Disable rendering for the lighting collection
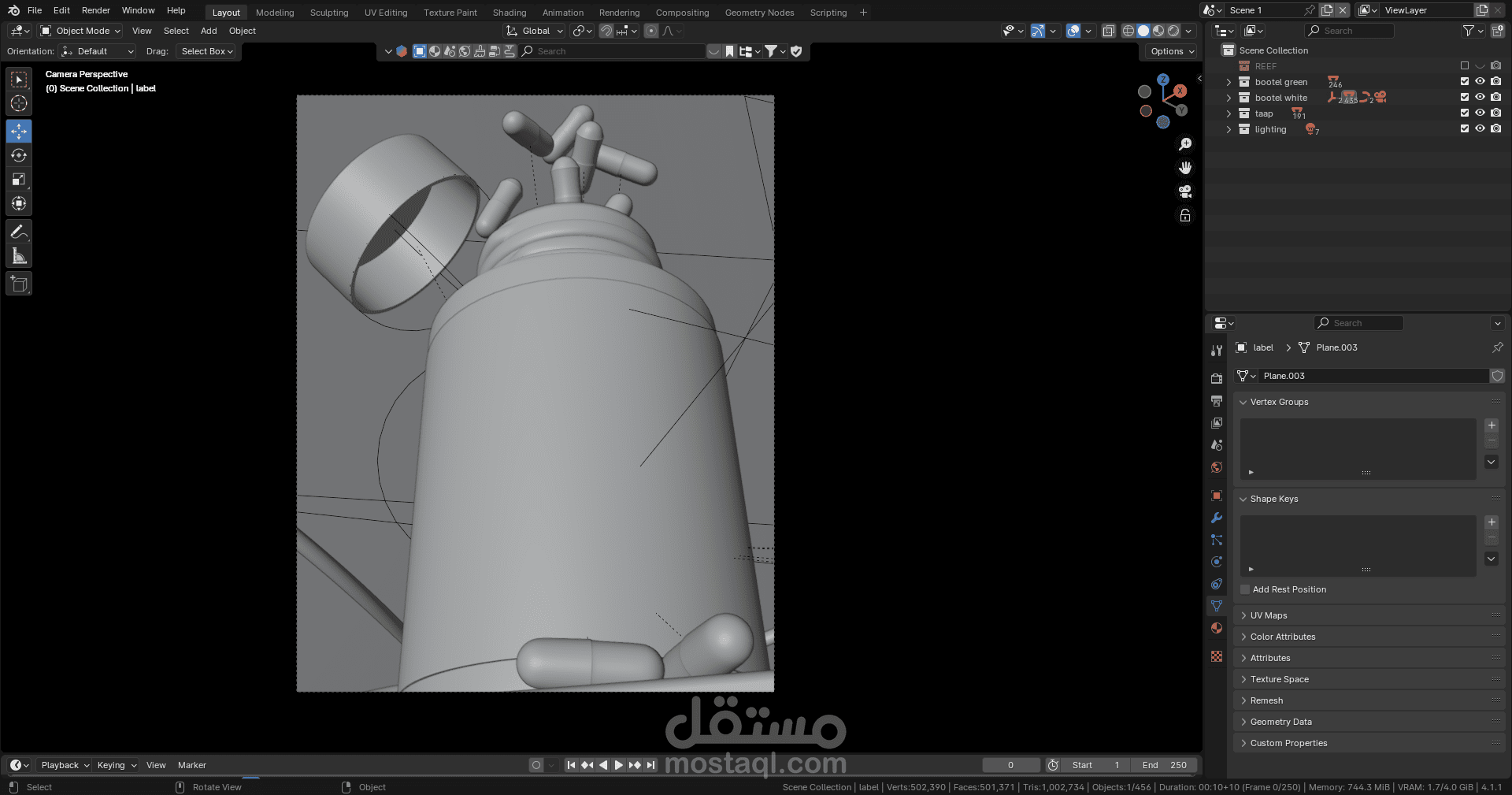This screenshot has height=795, width=1512. (x=1496, y=129)
